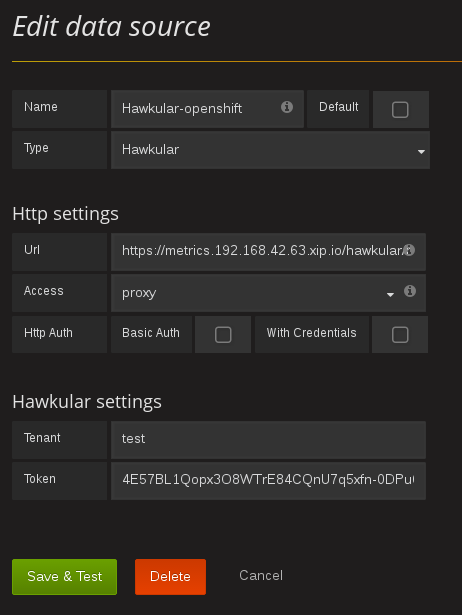Open the Type dropdown showing Hawkular
462x615 pixels.
tap(270, 150)
